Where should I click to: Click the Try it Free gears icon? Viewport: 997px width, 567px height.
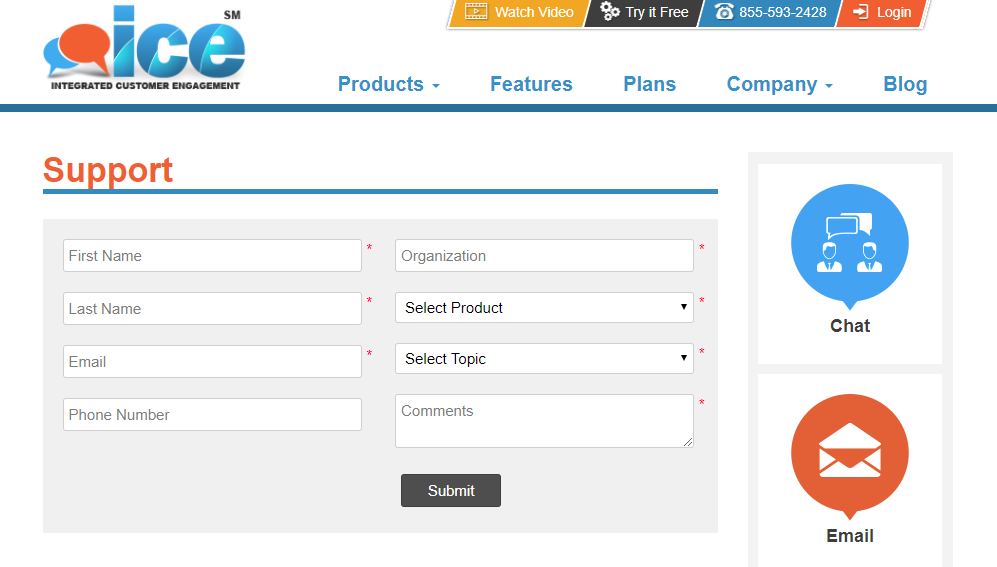tap(610, 12)
